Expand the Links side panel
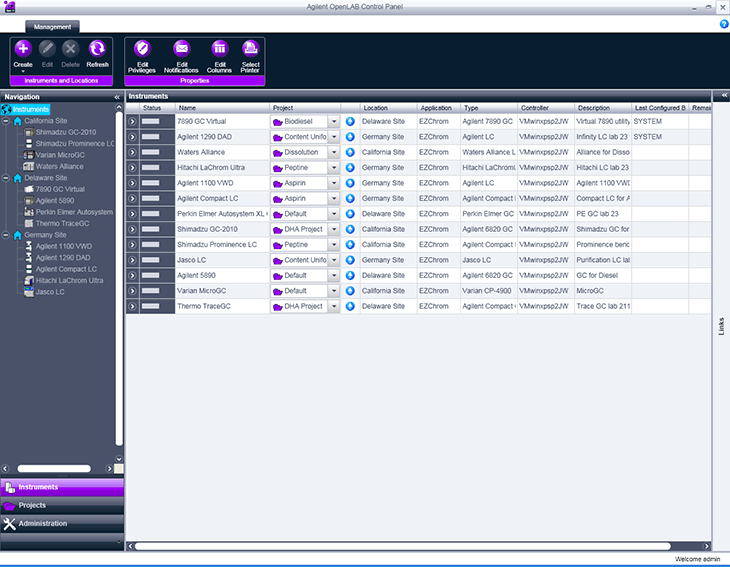Viewport: 730px width, 567px height. [724, 95]
